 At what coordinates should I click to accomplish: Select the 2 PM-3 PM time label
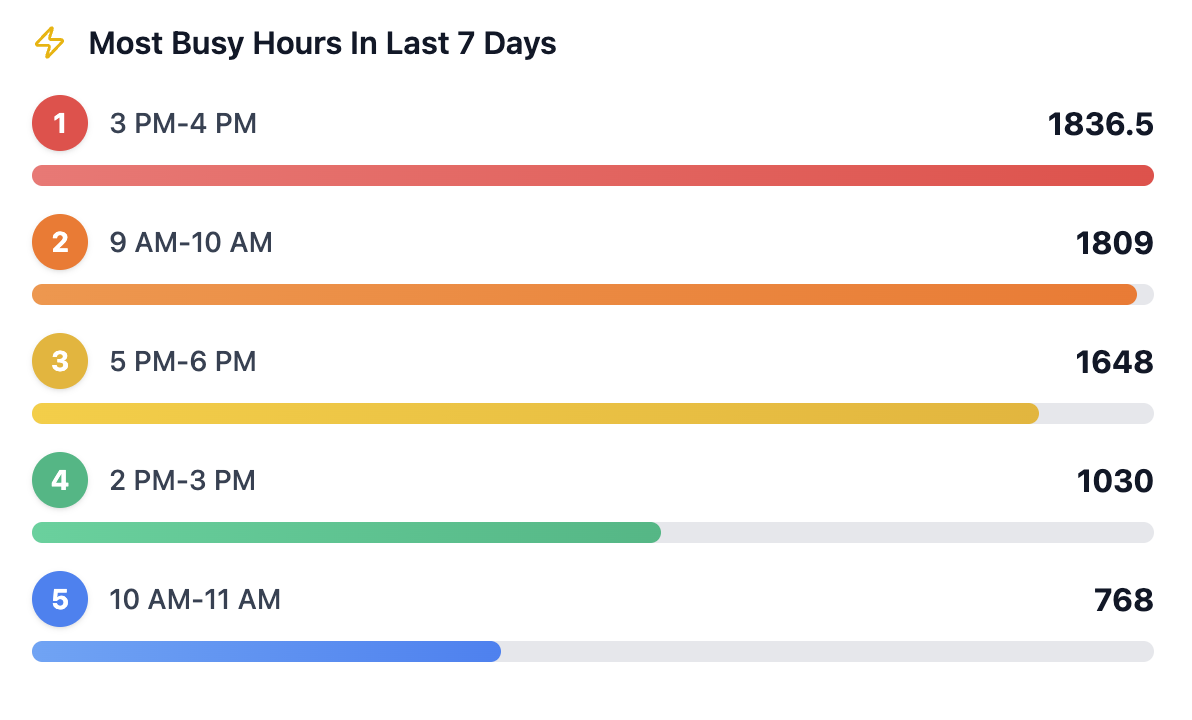[x=183, y=481]
